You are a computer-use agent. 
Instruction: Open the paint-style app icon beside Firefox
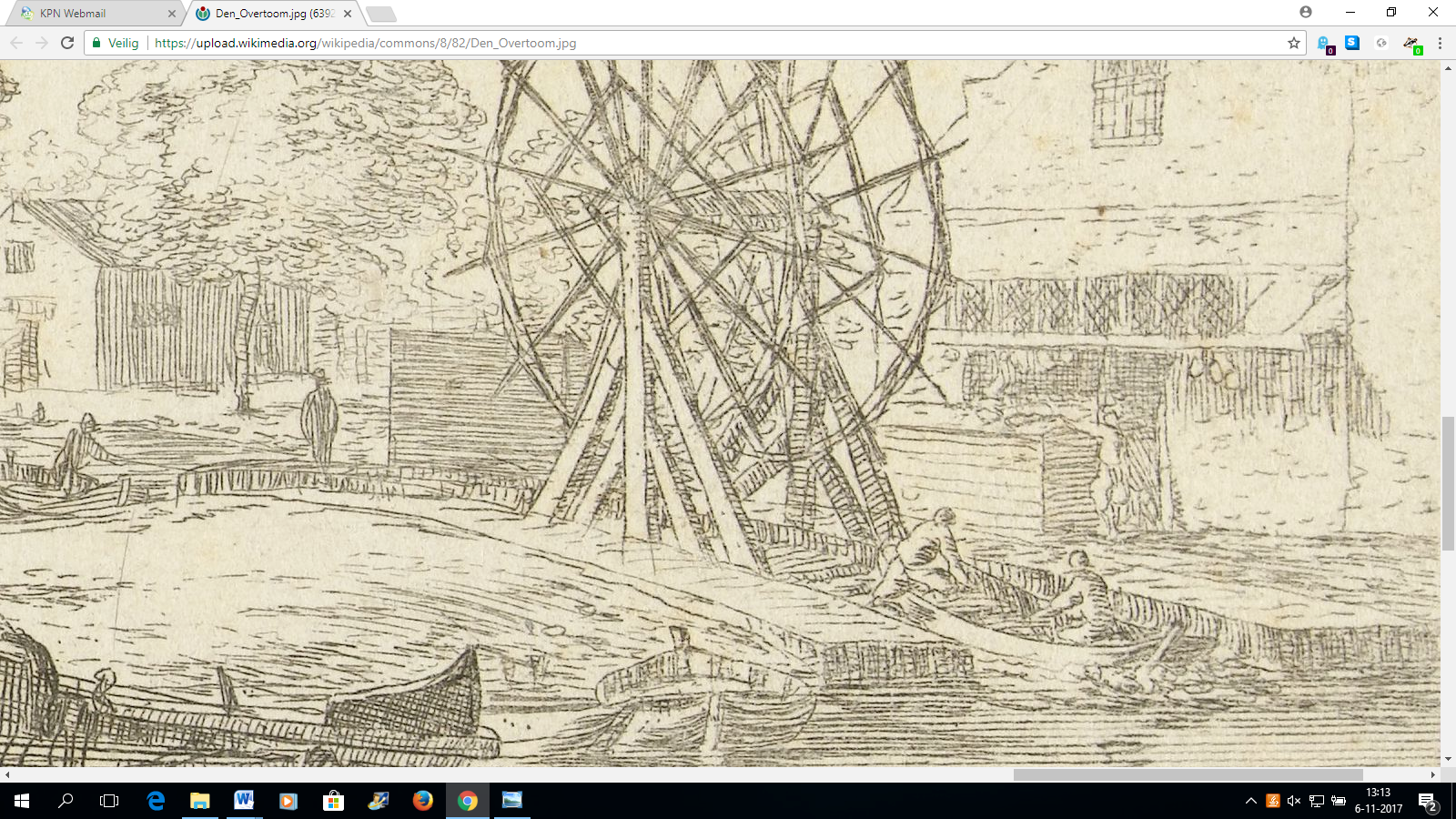[x=378, y=801]
